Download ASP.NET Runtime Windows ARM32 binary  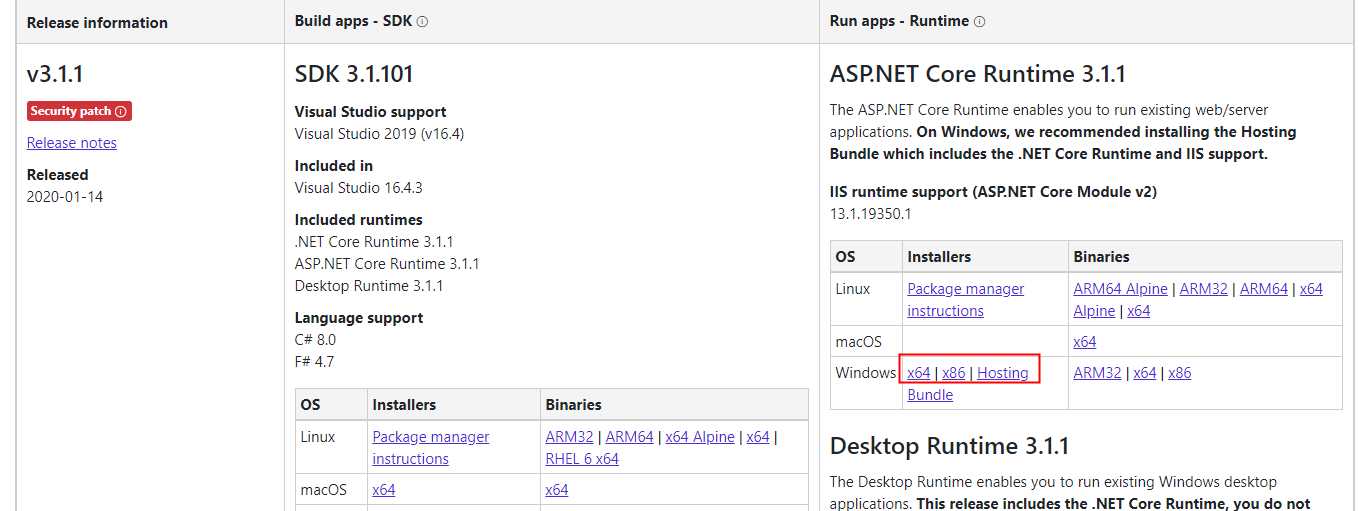[1097, 373]
